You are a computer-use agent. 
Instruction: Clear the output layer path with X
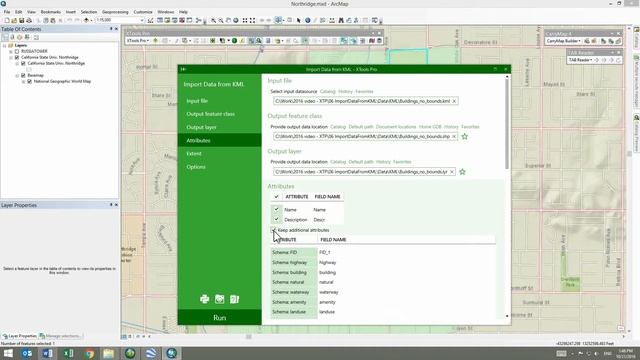451,172
